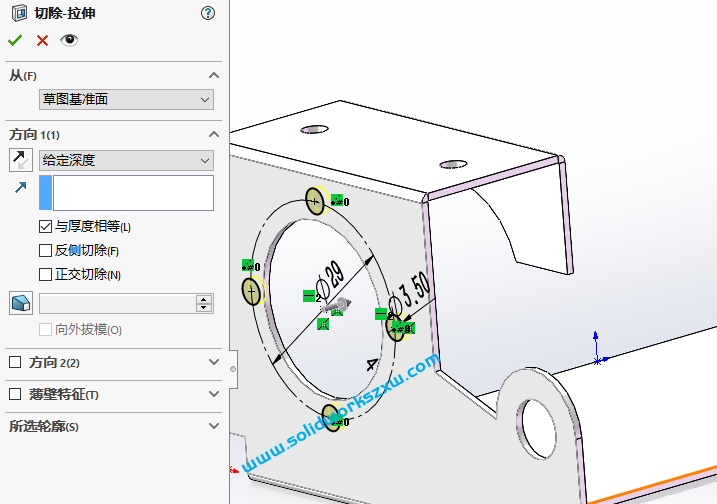This screenshot has height=504, width=717.
Task: Click the 切除-拉伸 feature icon
Action: tap(19, 13)
